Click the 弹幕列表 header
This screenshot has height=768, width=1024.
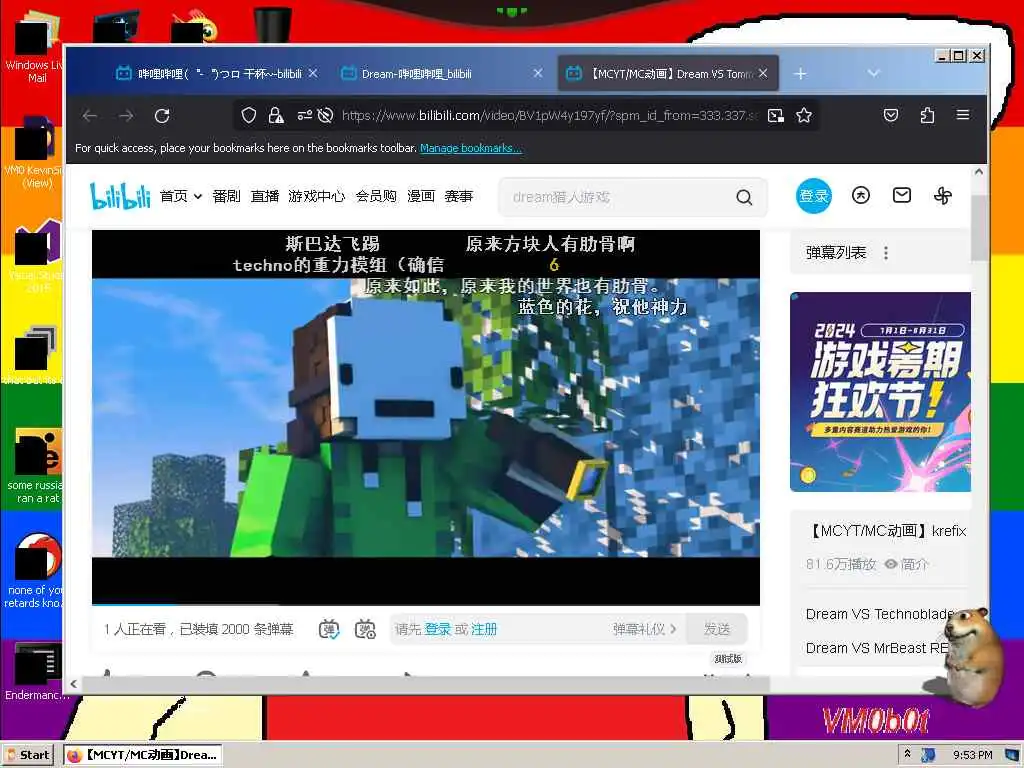tap(836, 253)
